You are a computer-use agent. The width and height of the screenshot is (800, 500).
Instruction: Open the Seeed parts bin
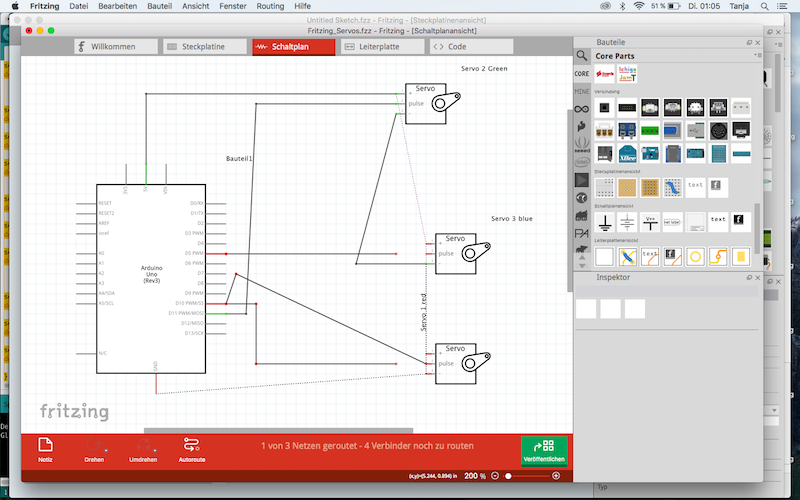[x=582, y=144]
